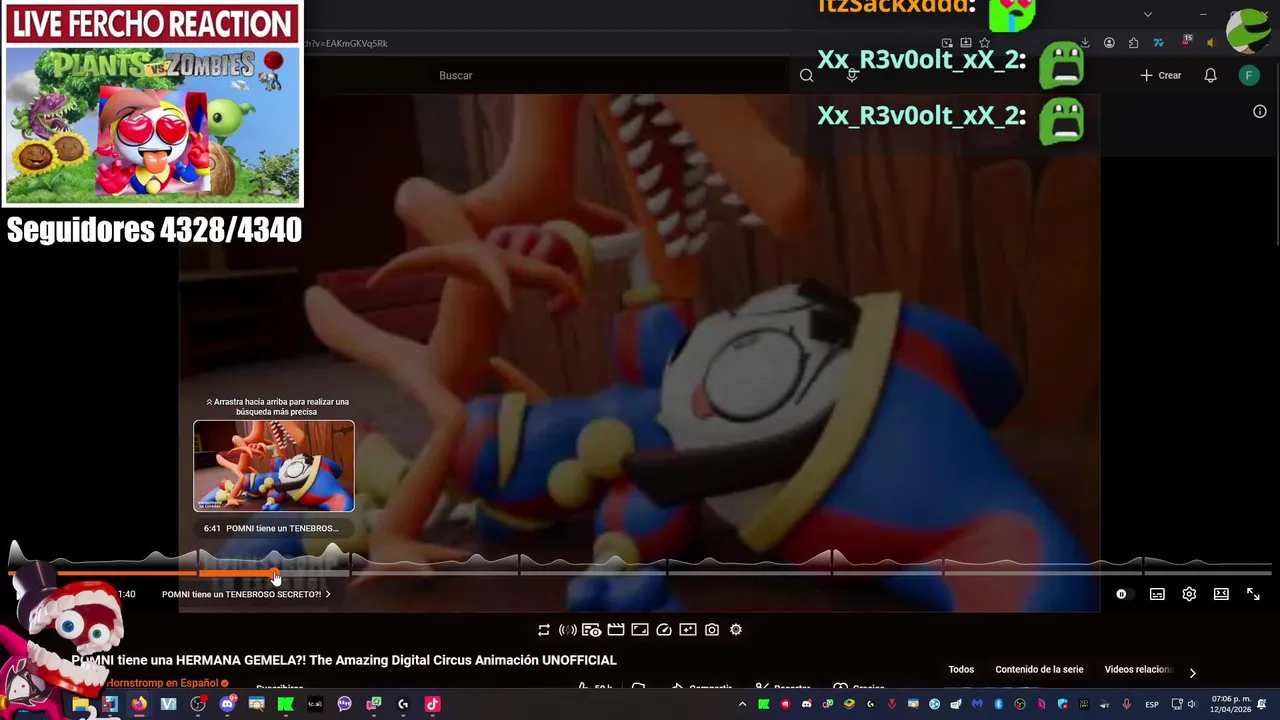Take a screenshot with the camera icon
The image size is (1280, 720).
coord(712,630)
